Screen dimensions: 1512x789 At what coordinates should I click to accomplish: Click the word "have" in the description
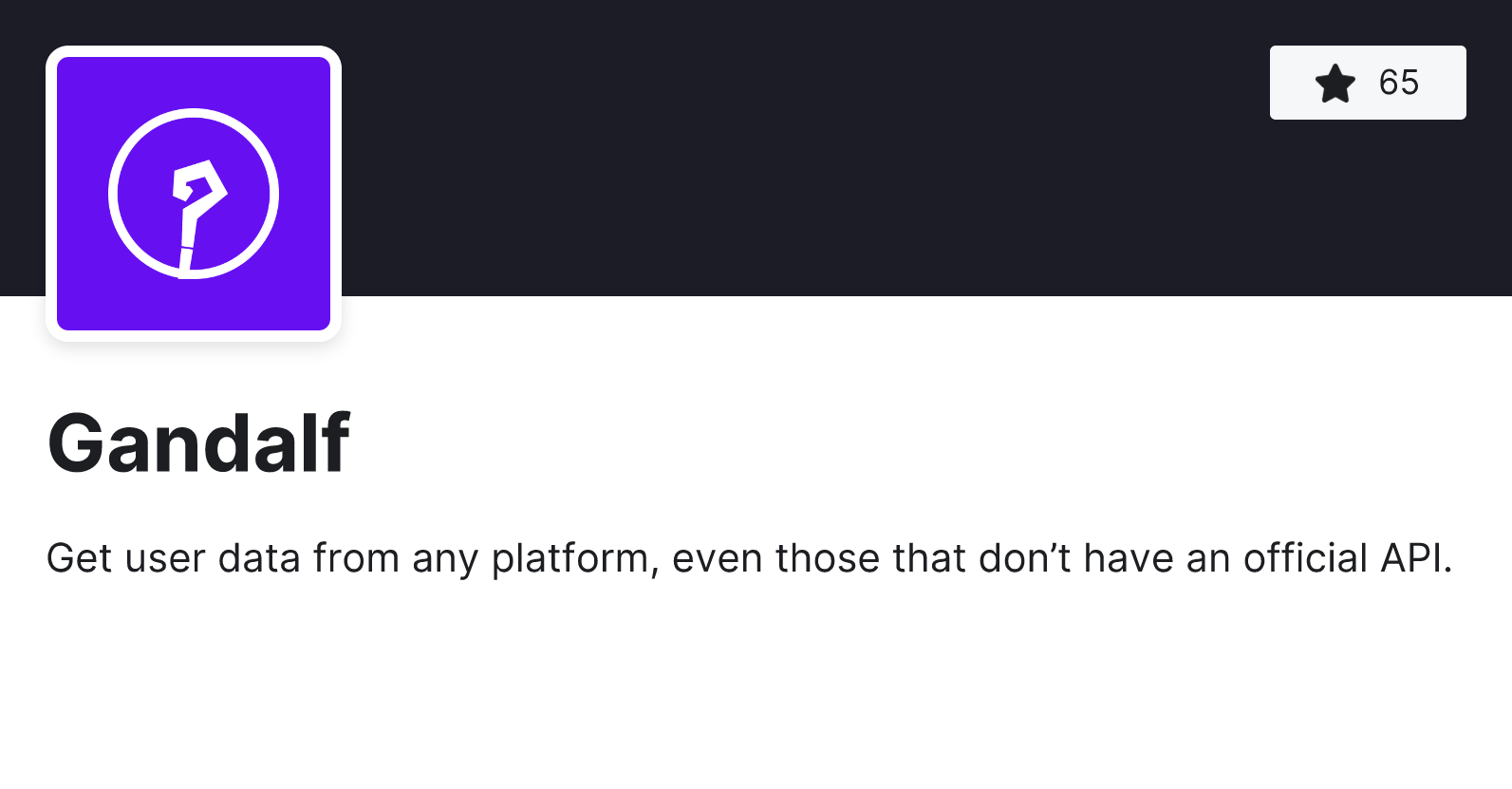click(1129, 558)
